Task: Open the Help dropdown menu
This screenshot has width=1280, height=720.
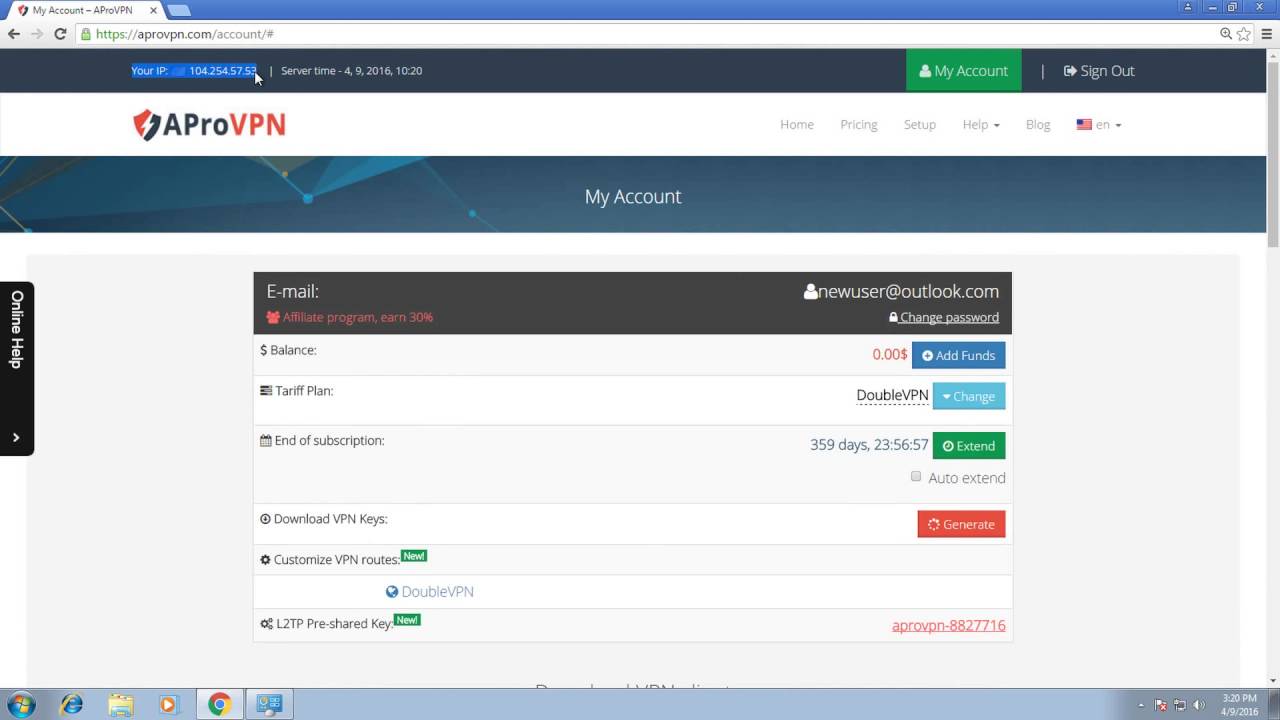Action: (981, 125)
